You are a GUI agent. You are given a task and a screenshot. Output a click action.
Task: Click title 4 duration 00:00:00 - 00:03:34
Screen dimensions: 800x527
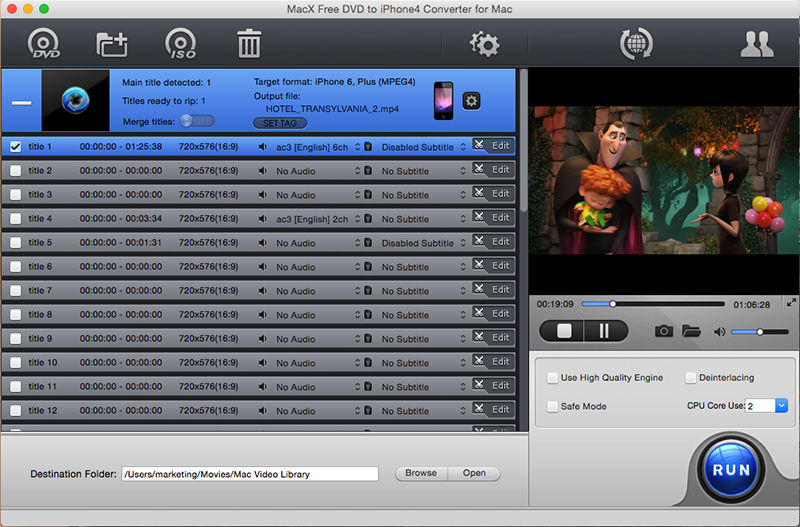click(x=121, y=218)
